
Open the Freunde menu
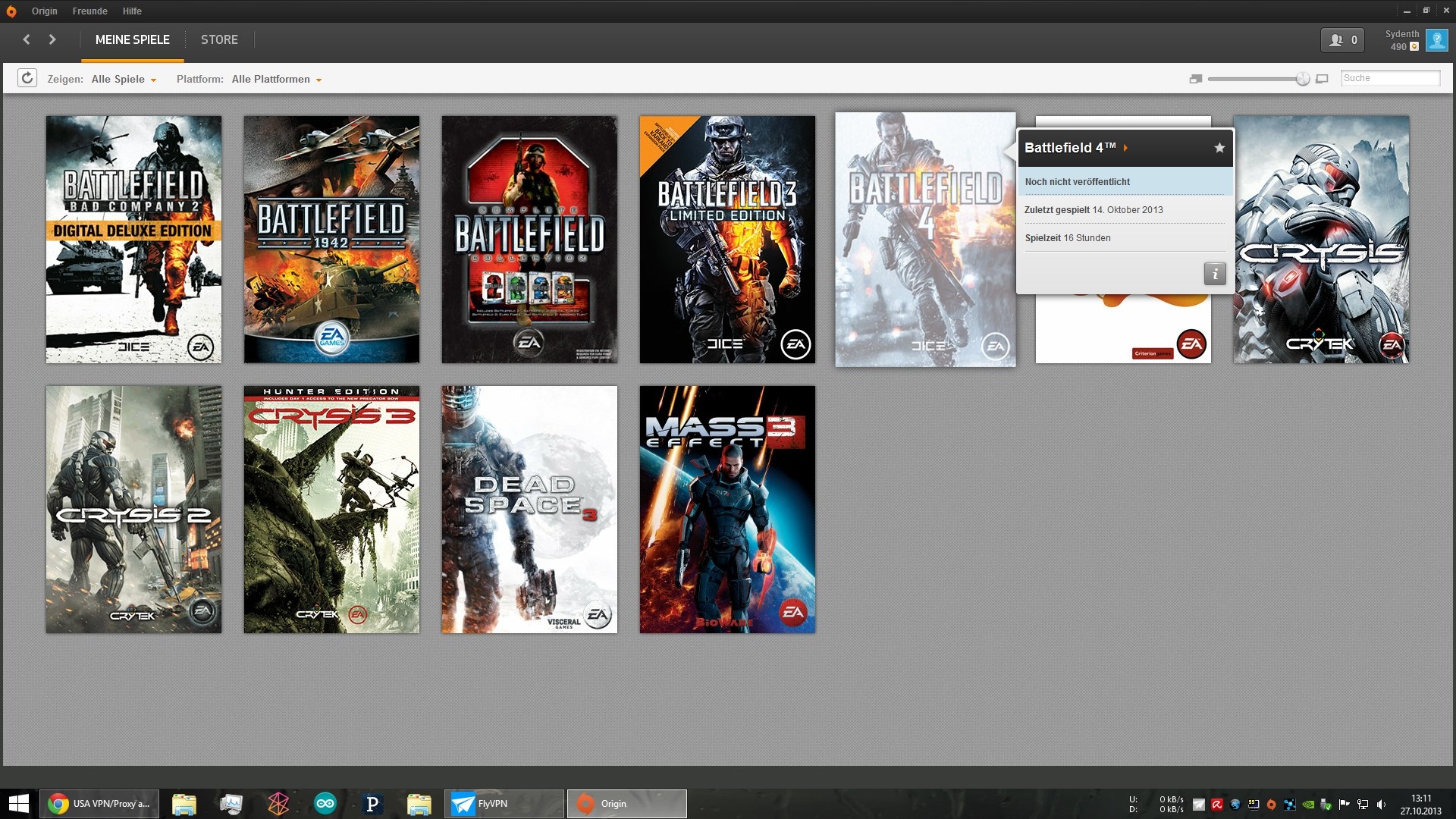coord(89,11)
